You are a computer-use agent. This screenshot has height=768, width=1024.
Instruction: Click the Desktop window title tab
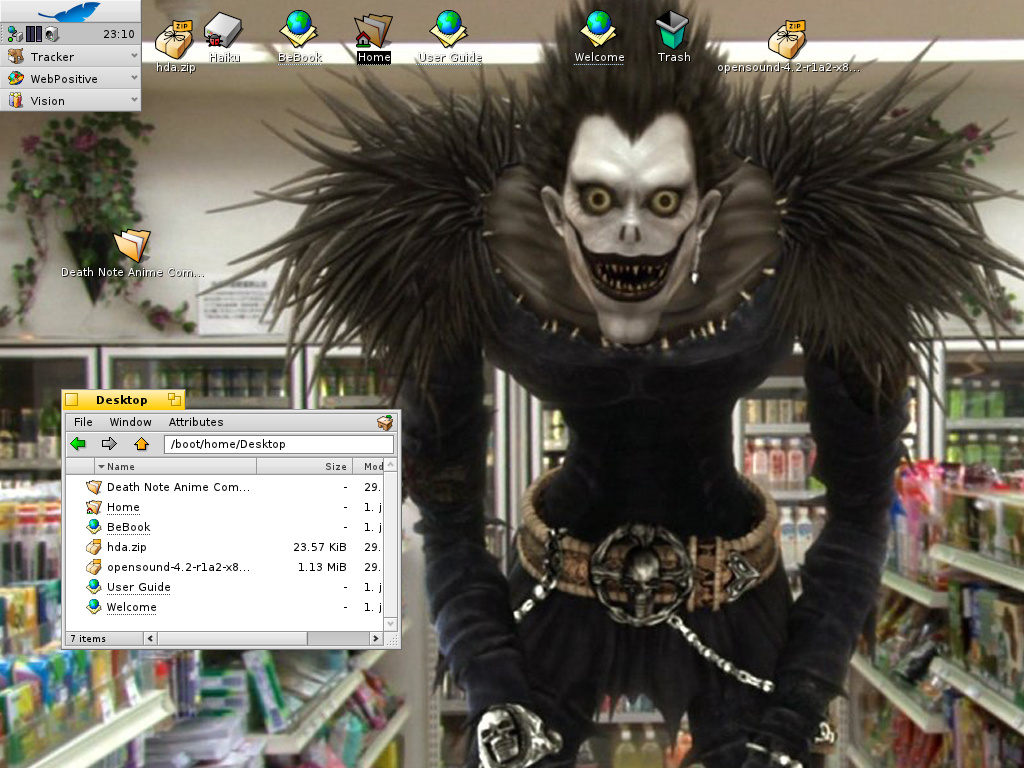coord(122,400)
